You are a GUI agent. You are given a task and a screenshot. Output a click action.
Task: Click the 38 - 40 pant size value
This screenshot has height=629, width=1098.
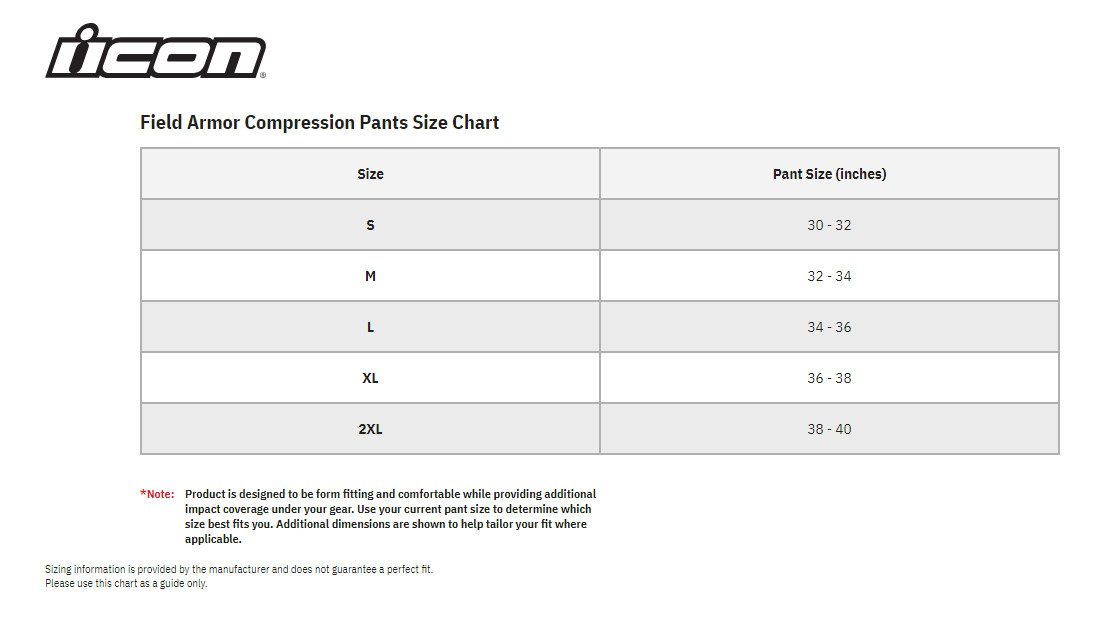coord(829,429)
